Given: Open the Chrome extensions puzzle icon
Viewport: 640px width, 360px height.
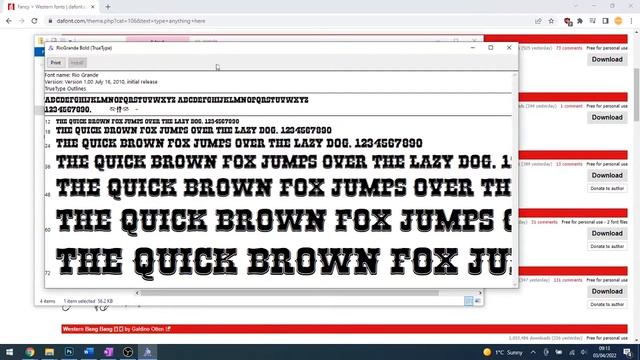Looking at the screenshot, I should [580, 21].
